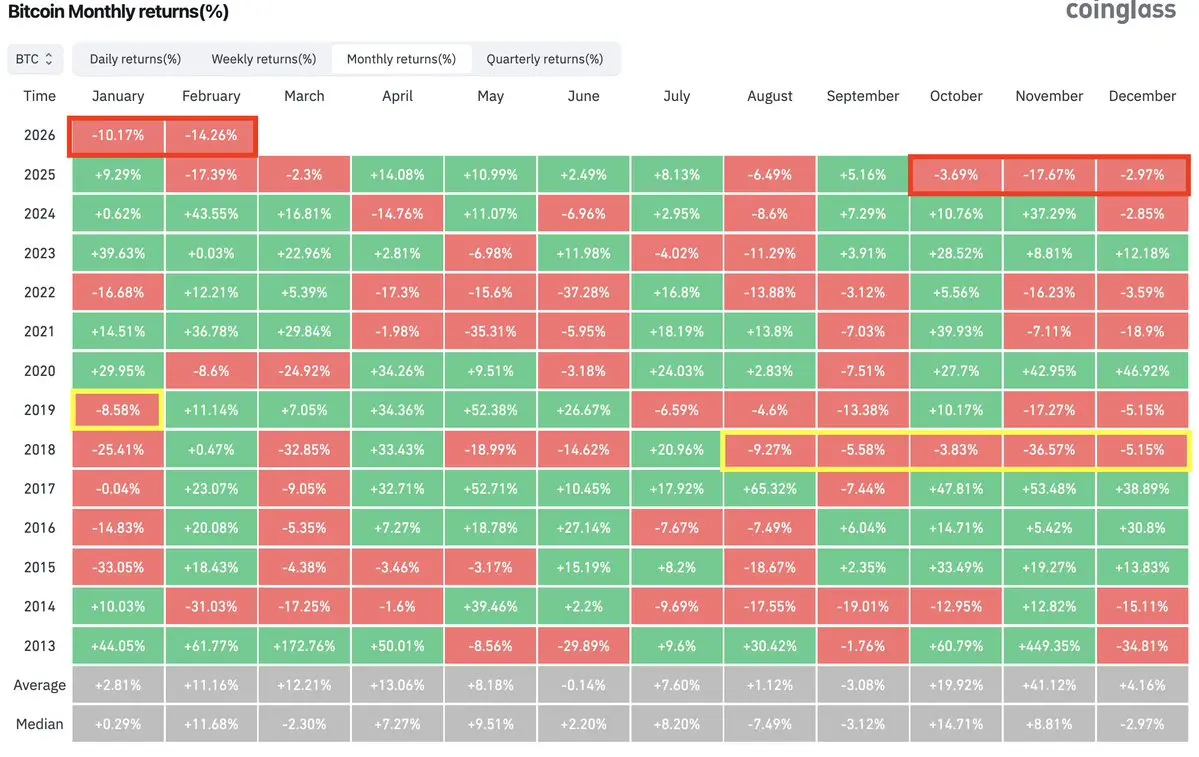Open the BTC coin selector dropdown
1199x757 pixels.
click(35, 59)
